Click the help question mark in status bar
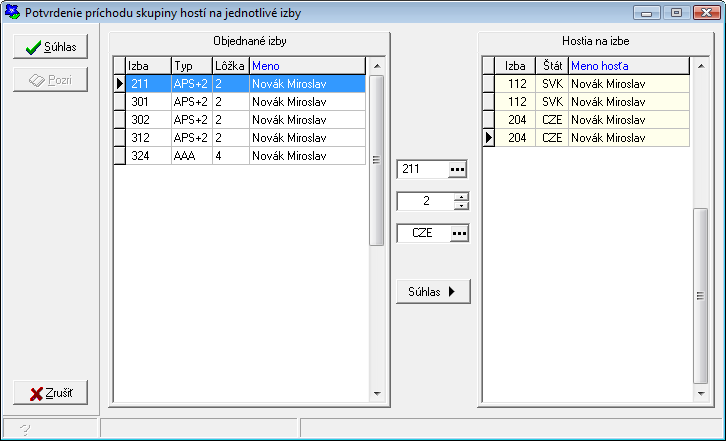This screenshot has width=726, height=441. point(23,429)
